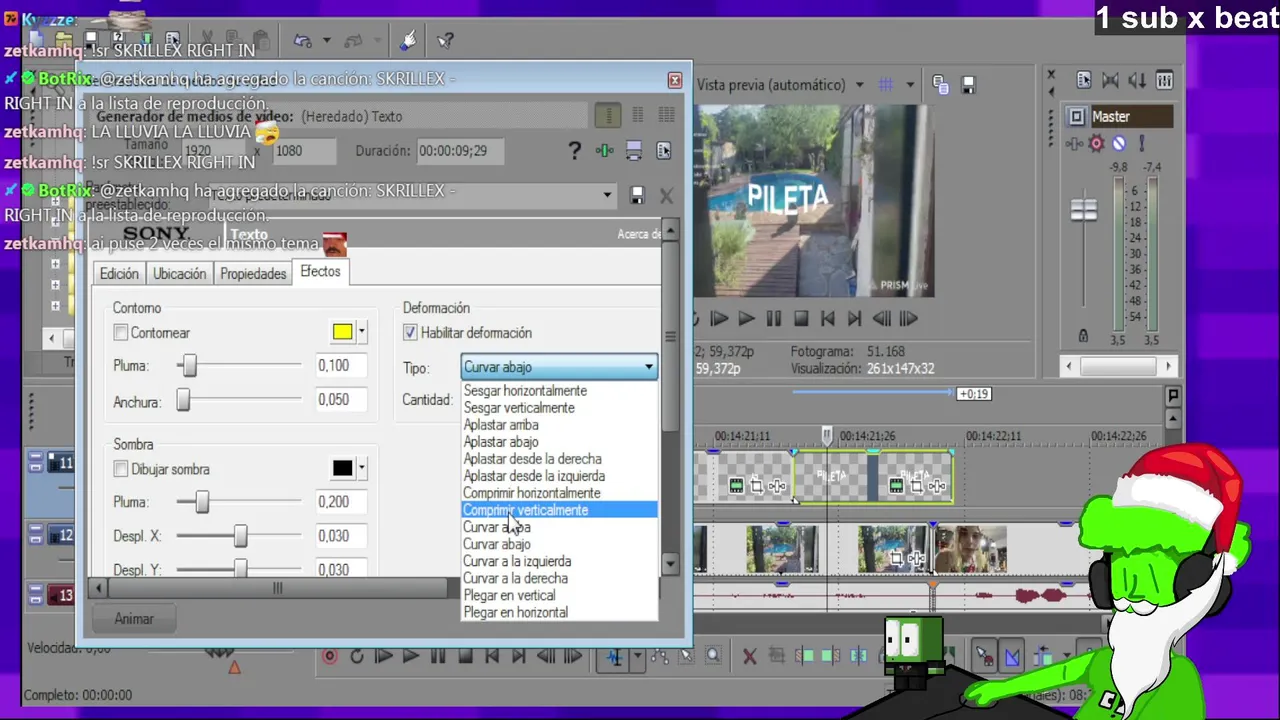This screenshot has width=1280, height=720.
Task: Open the Master bus output icon
Action: pyautogui.click(x=1076, y=116)
